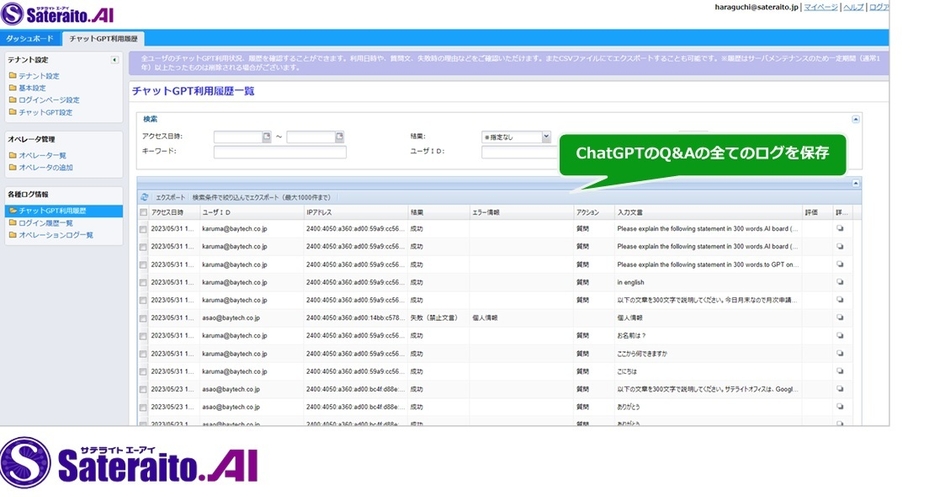
Task: Check the asao@baytech.co.jp failed row checkbox
Action: tap(144, 318)
